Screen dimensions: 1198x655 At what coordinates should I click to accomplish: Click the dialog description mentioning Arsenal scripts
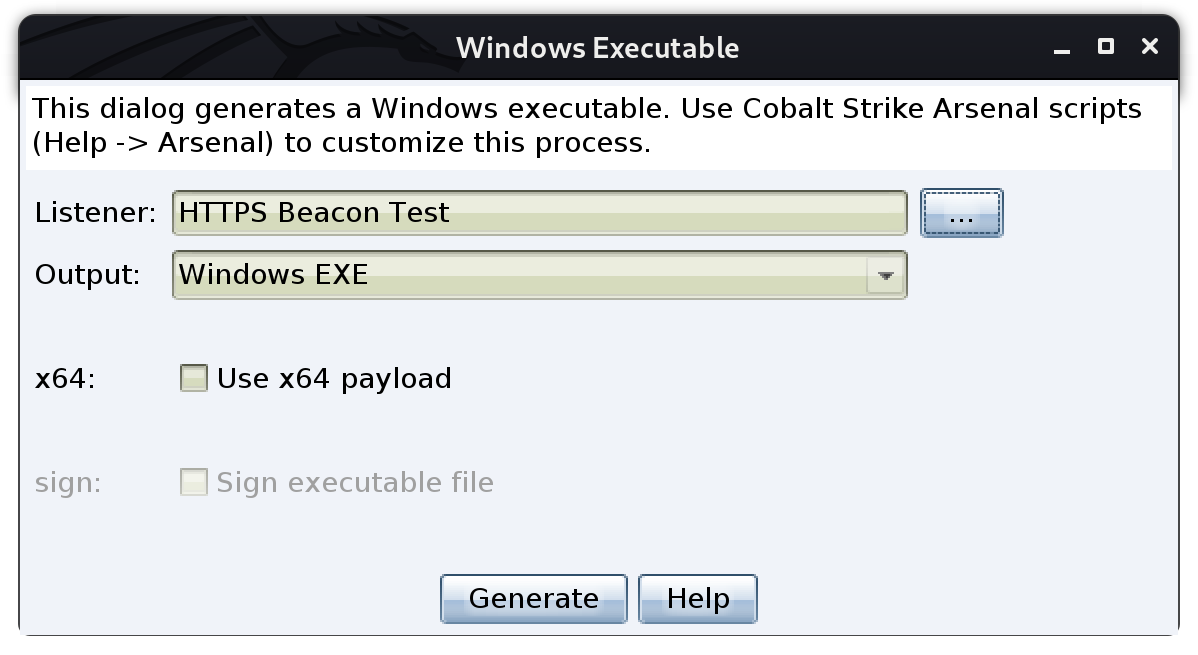587,126
